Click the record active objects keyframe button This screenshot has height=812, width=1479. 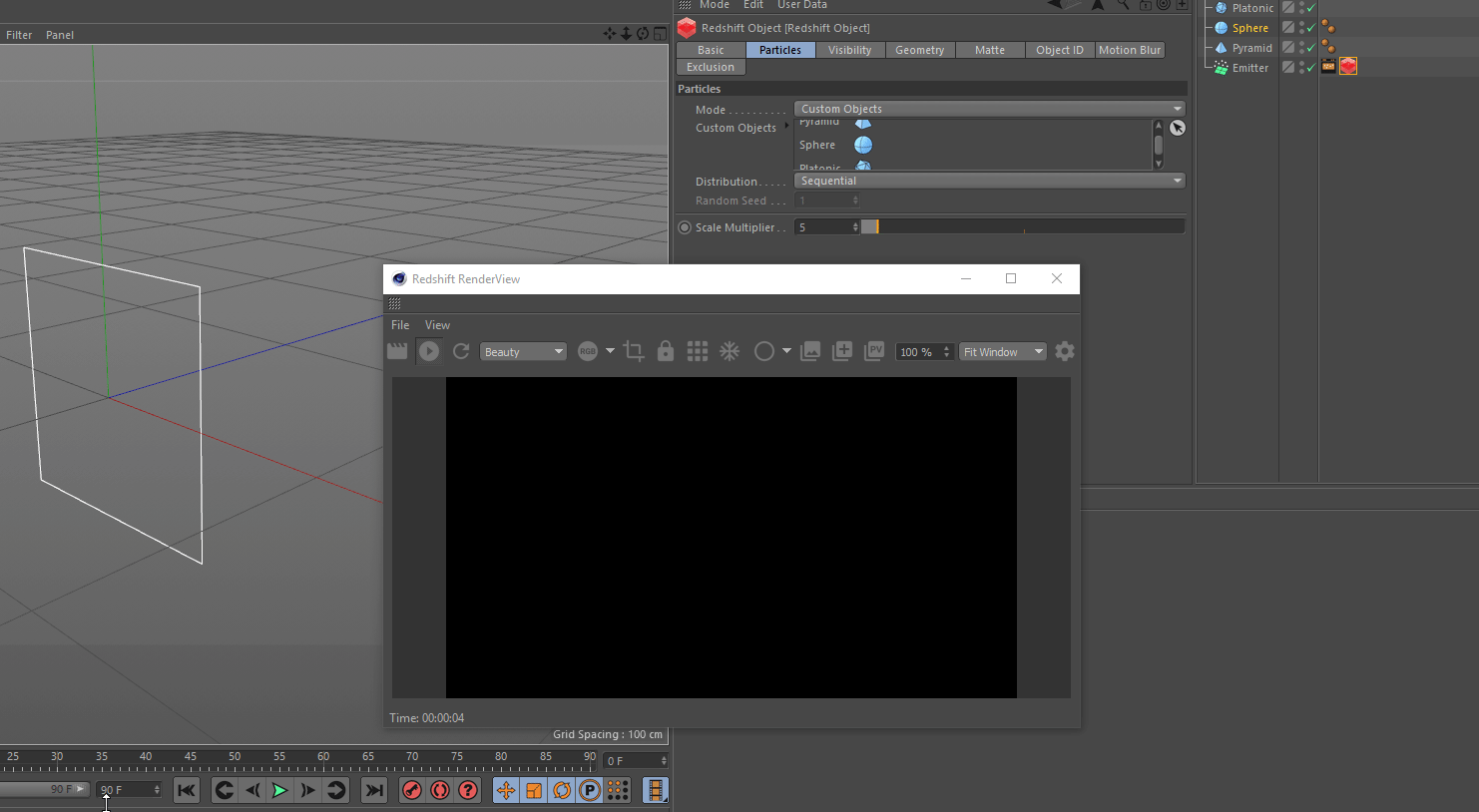tap(412, 790)
